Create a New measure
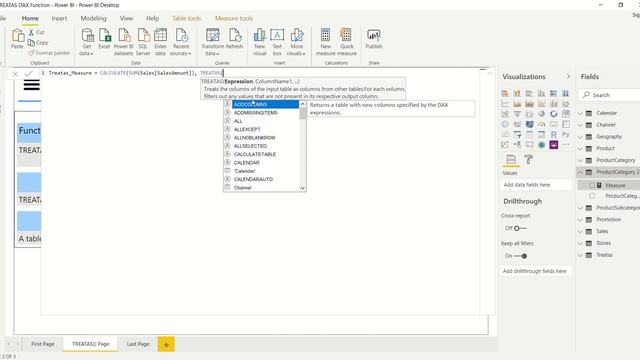This screenshot has height=360, width=640. click(325, 42)
